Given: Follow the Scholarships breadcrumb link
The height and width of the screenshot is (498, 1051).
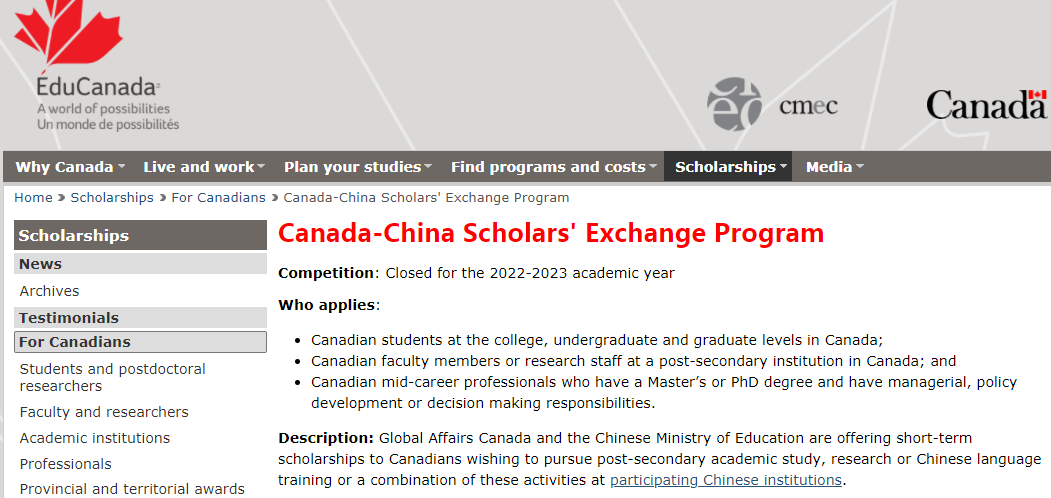Looking at the screenshot, I should (112, 198).
